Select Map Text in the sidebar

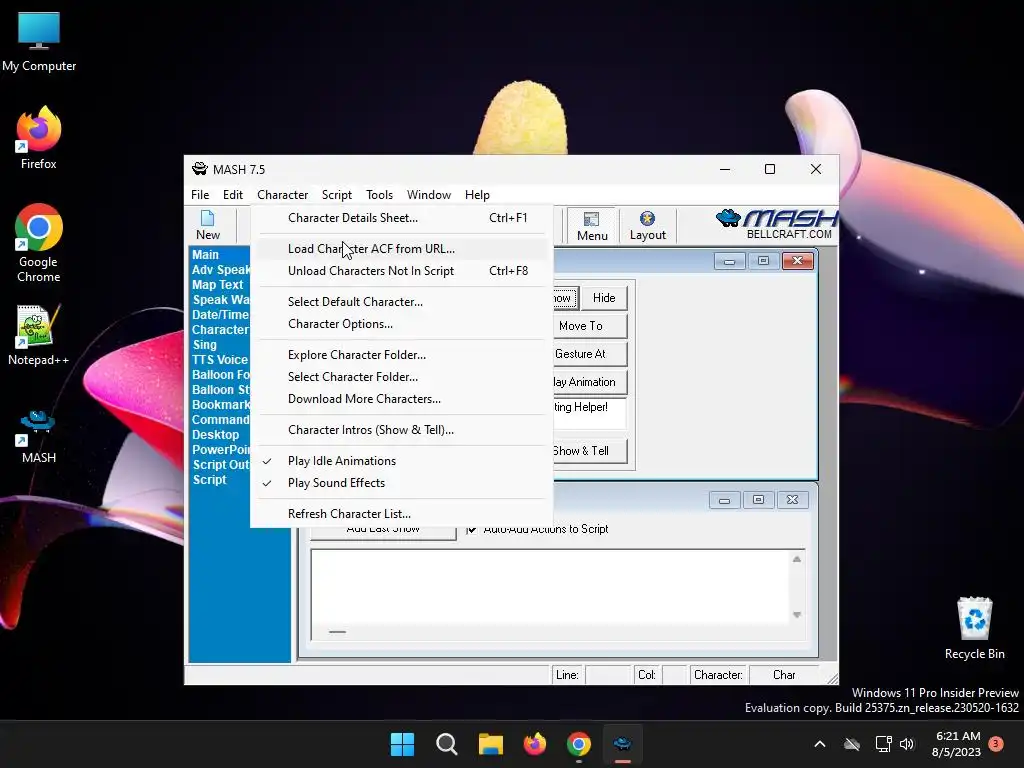coord(217,285)
